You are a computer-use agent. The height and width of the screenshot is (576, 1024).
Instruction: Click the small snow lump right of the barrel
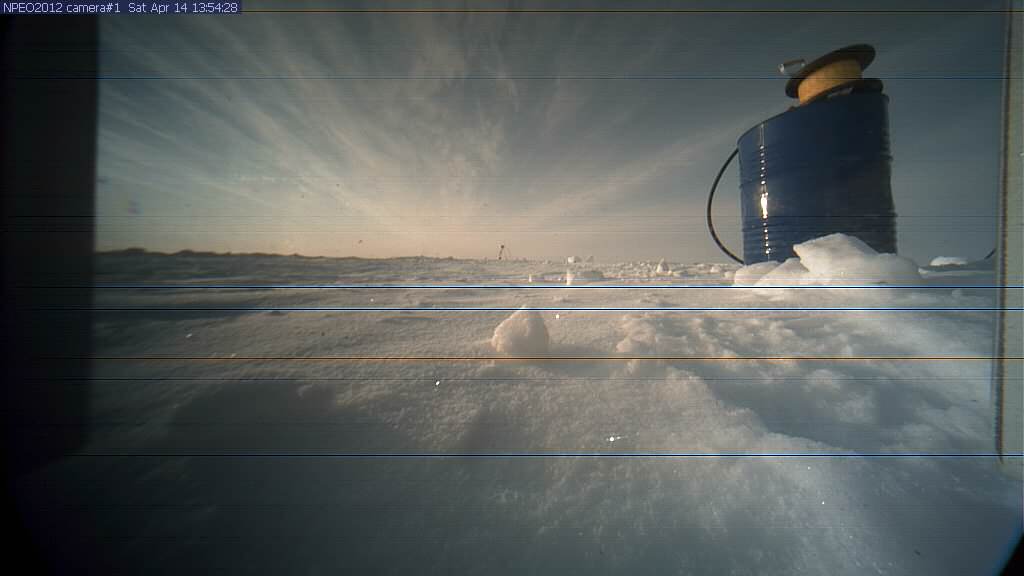click(947, 261)
